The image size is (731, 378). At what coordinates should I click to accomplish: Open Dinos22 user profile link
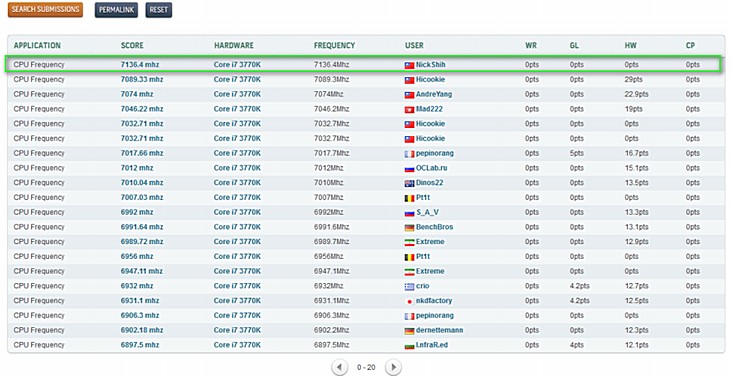pyautogui.click(x=430, y=183)
